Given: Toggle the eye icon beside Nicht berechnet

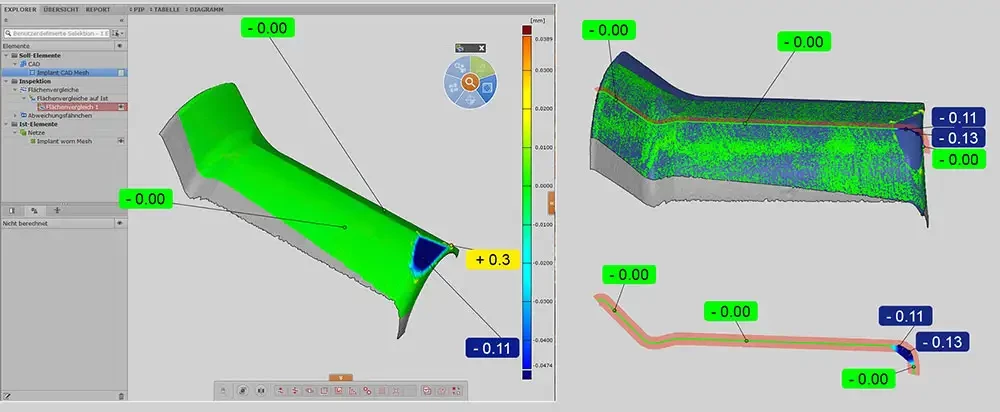Looking at the screenshot, I should click(120, 224).
